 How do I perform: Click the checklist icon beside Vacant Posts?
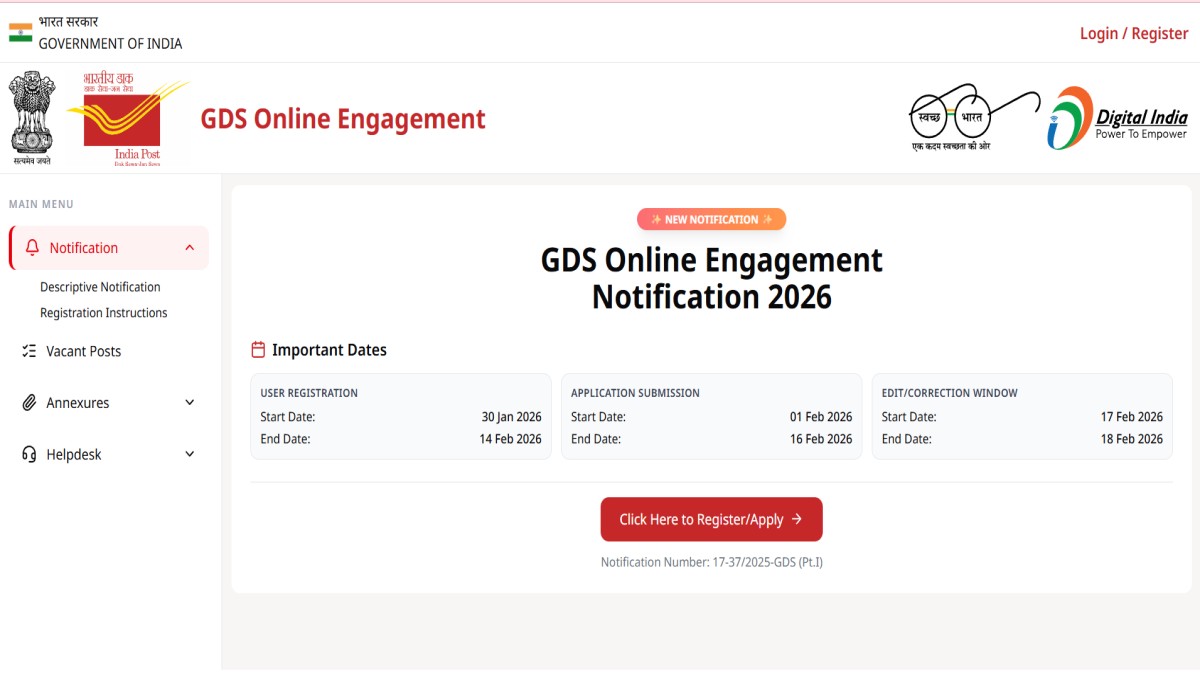29,351
